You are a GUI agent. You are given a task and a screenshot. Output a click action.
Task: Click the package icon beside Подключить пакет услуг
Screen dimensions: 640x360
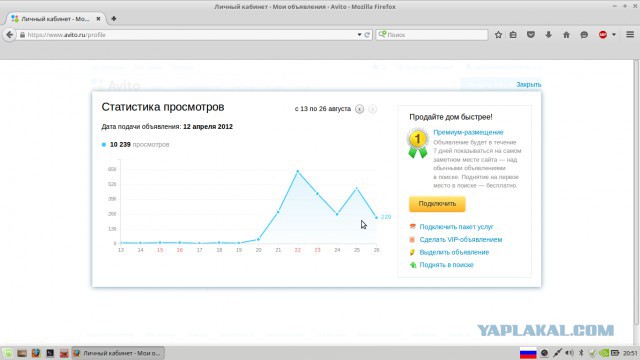[413, 227]
